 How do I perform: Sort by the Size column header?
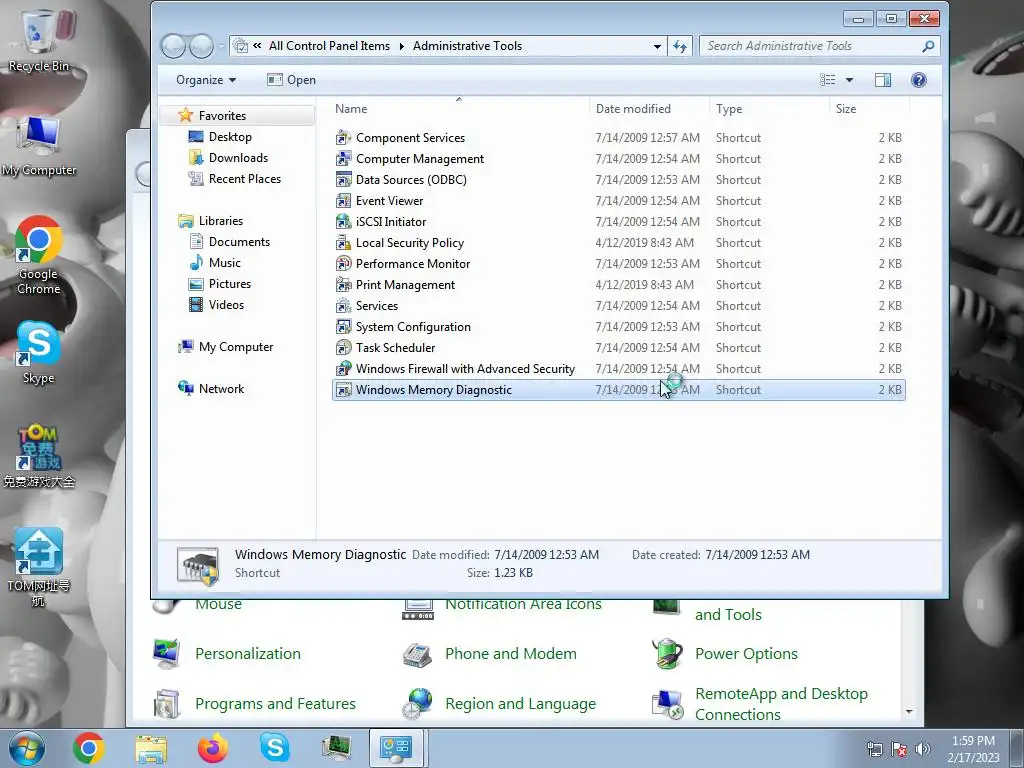click(x=869, y=108)
